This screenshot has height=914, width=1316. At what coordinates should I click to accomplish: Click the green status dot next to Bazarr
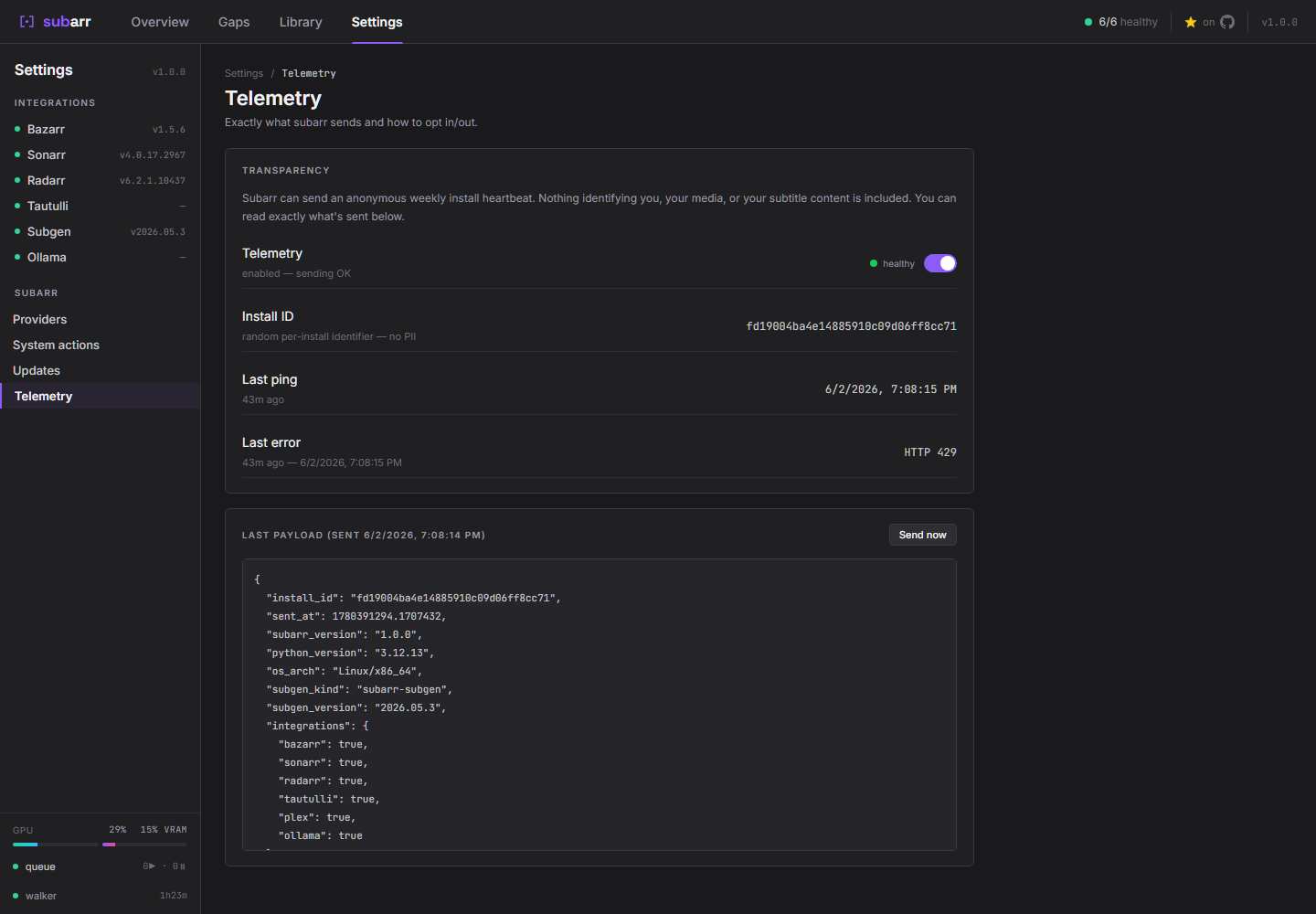click(17, 129)
